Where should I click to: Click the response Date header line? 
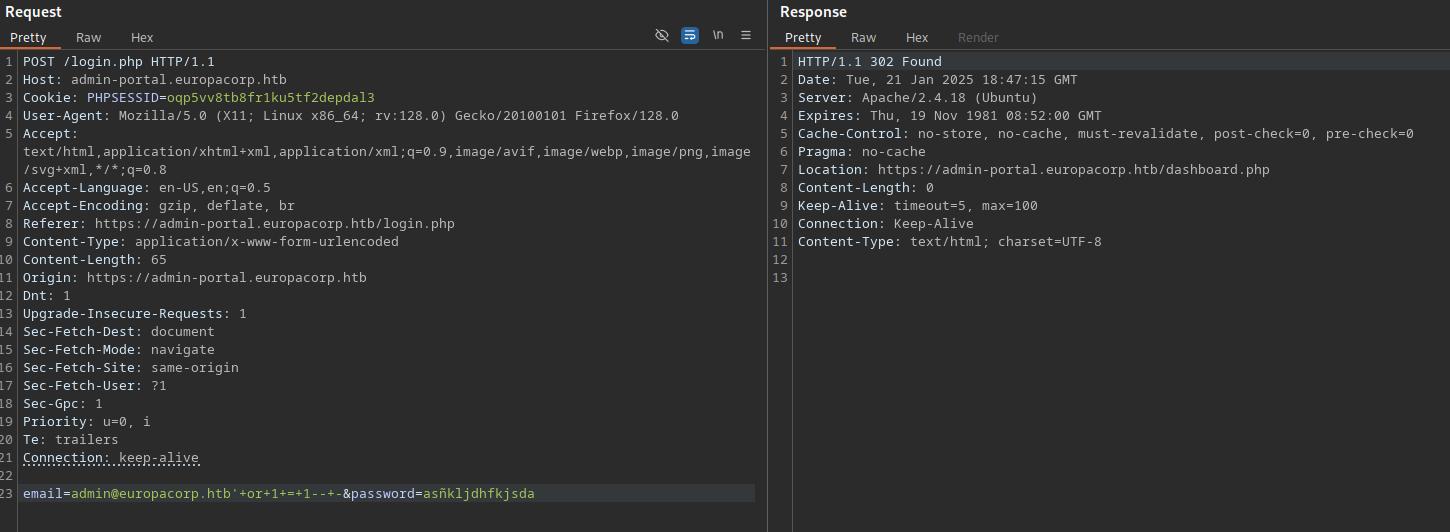pyautogui.click(x=938, y=79)
